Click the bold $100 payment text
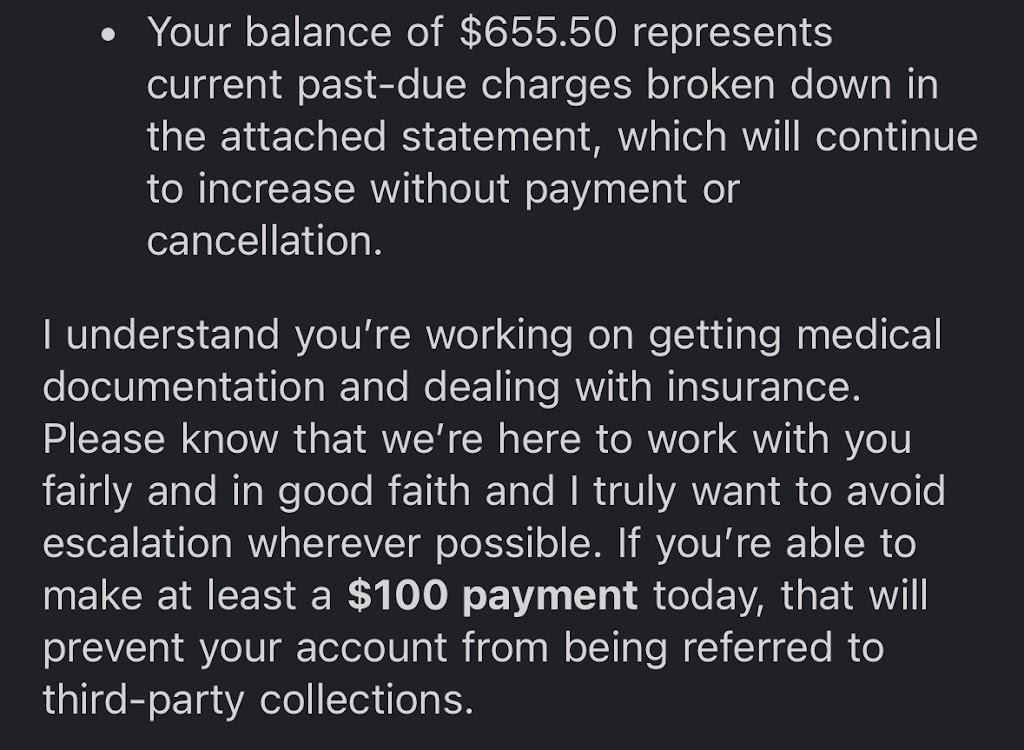Screen dimensions: 1024x750 click(492, 596)
